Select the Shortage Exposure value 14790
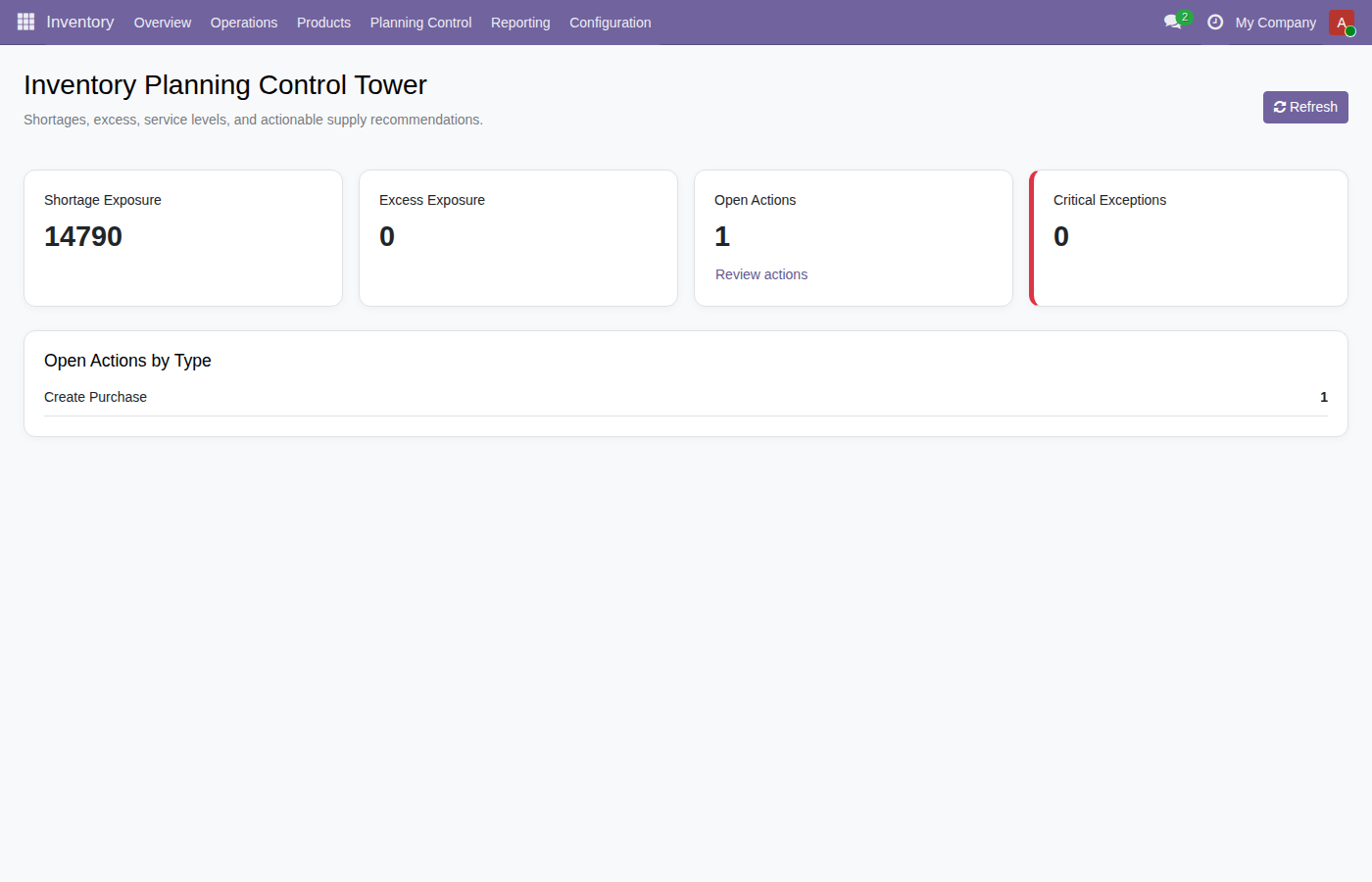The image size is (1372, 882). [x=83, y=236]
